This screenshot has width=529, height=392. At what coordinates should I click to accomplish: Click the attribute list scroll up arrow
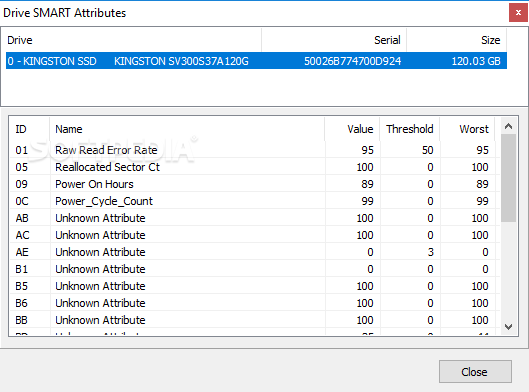pos(508,126)
